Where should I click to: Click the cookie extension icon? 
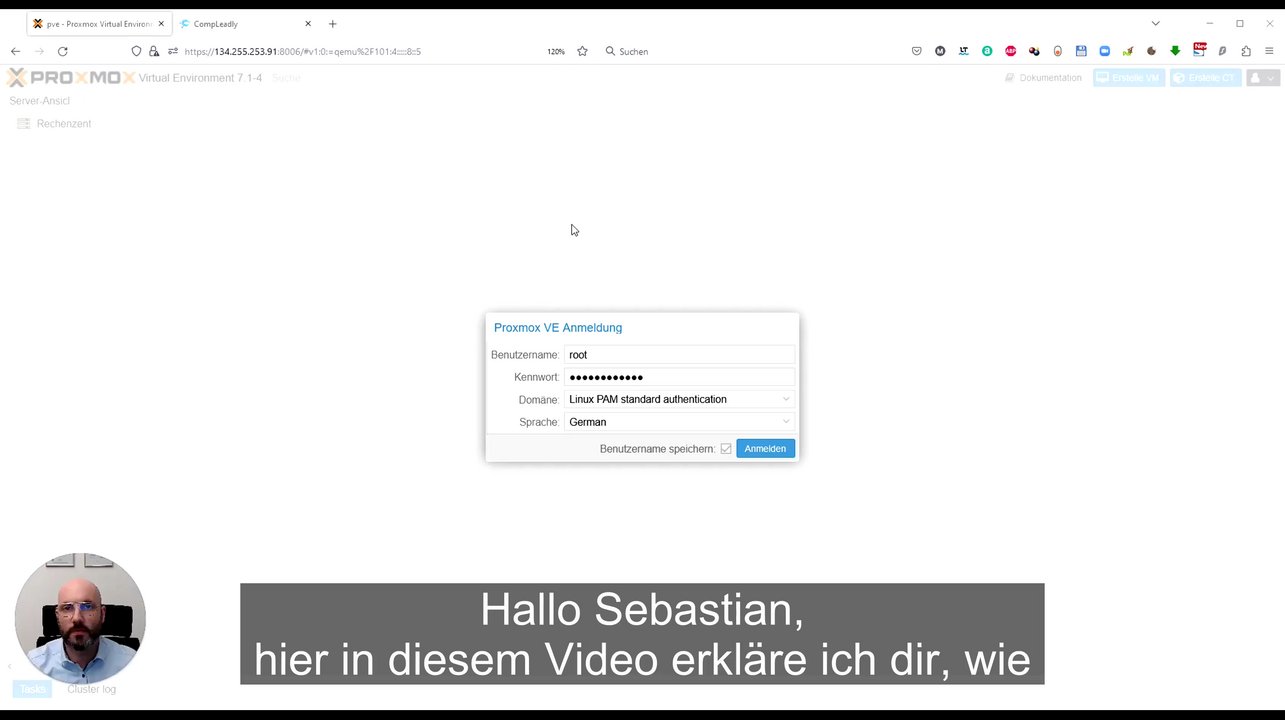[1152, 51]
